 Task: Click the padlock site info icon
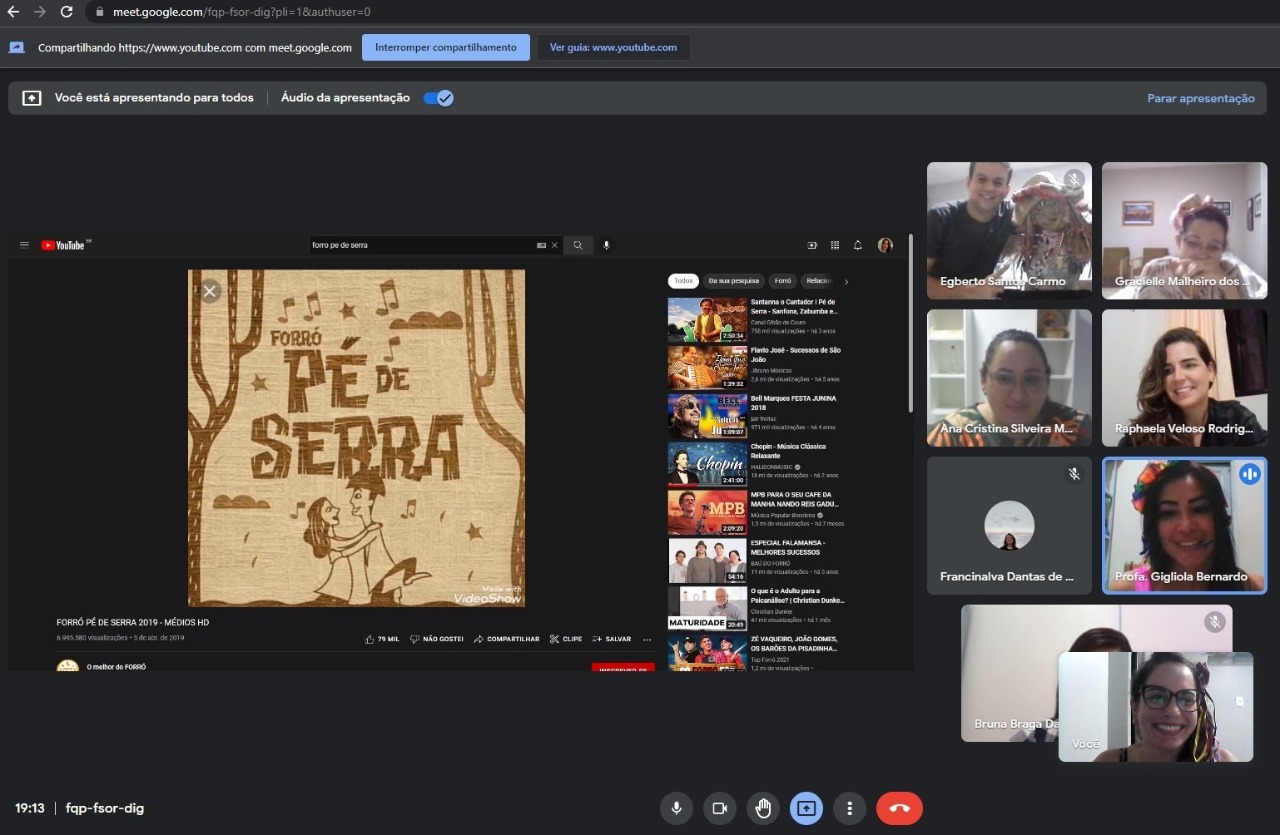click(99, 12)
